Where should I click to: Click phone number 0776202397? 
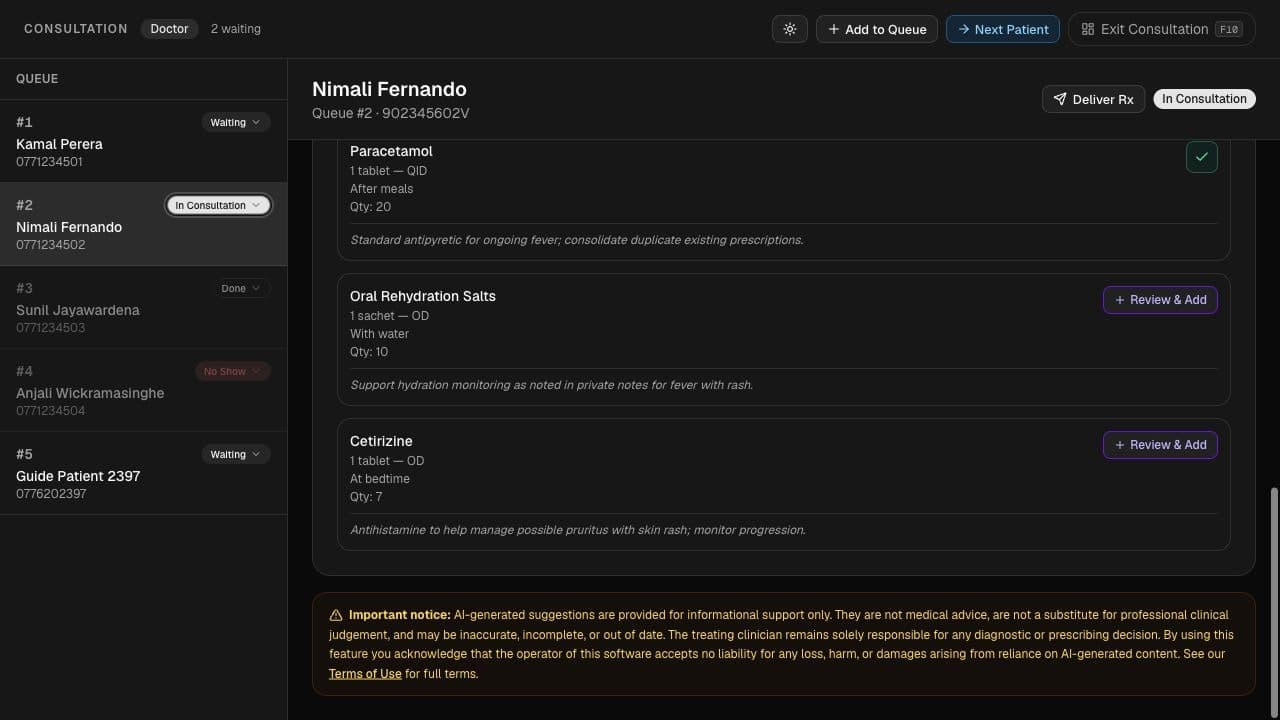point(51,494)
